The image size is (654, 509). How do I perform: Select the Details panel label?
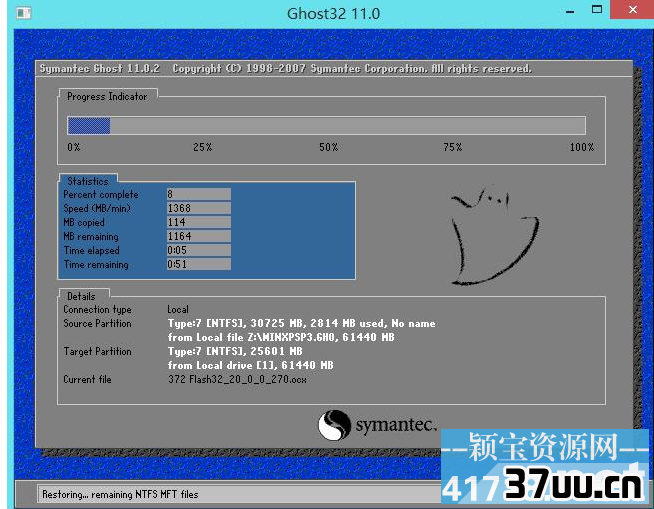81,296
